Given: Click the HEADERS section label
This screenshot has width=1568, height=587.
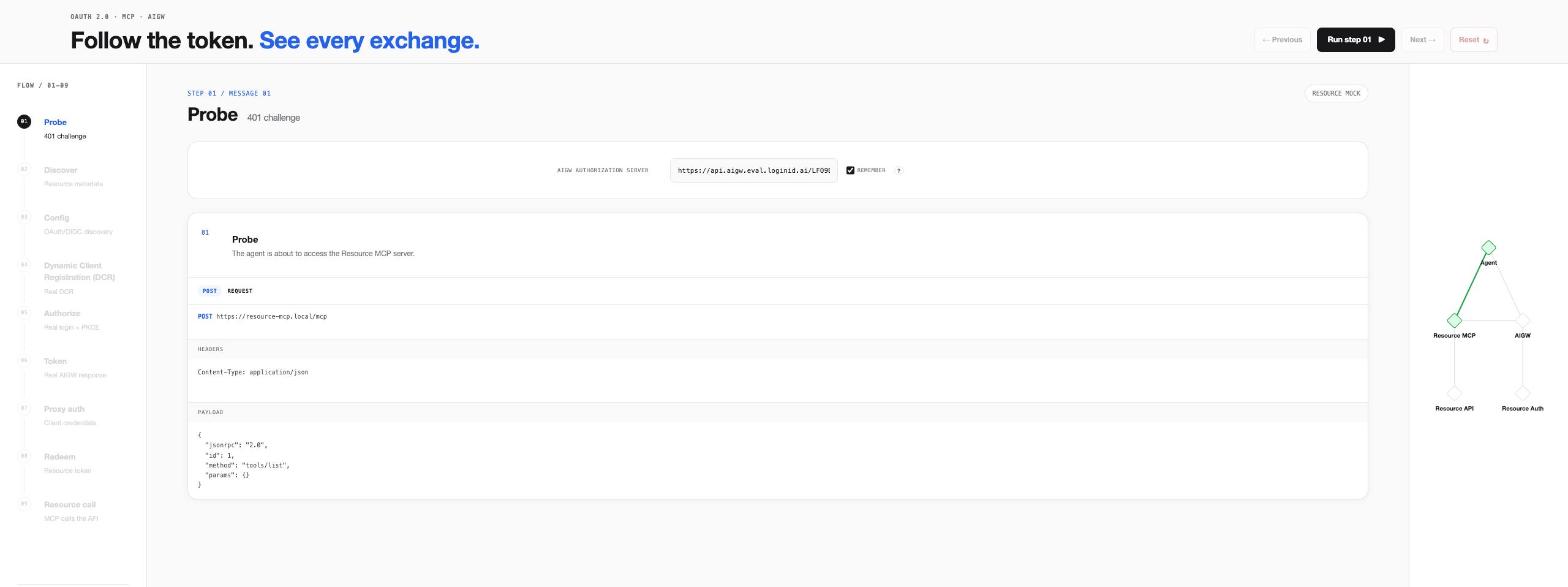Looking at the screenshot, I should 210,349.
